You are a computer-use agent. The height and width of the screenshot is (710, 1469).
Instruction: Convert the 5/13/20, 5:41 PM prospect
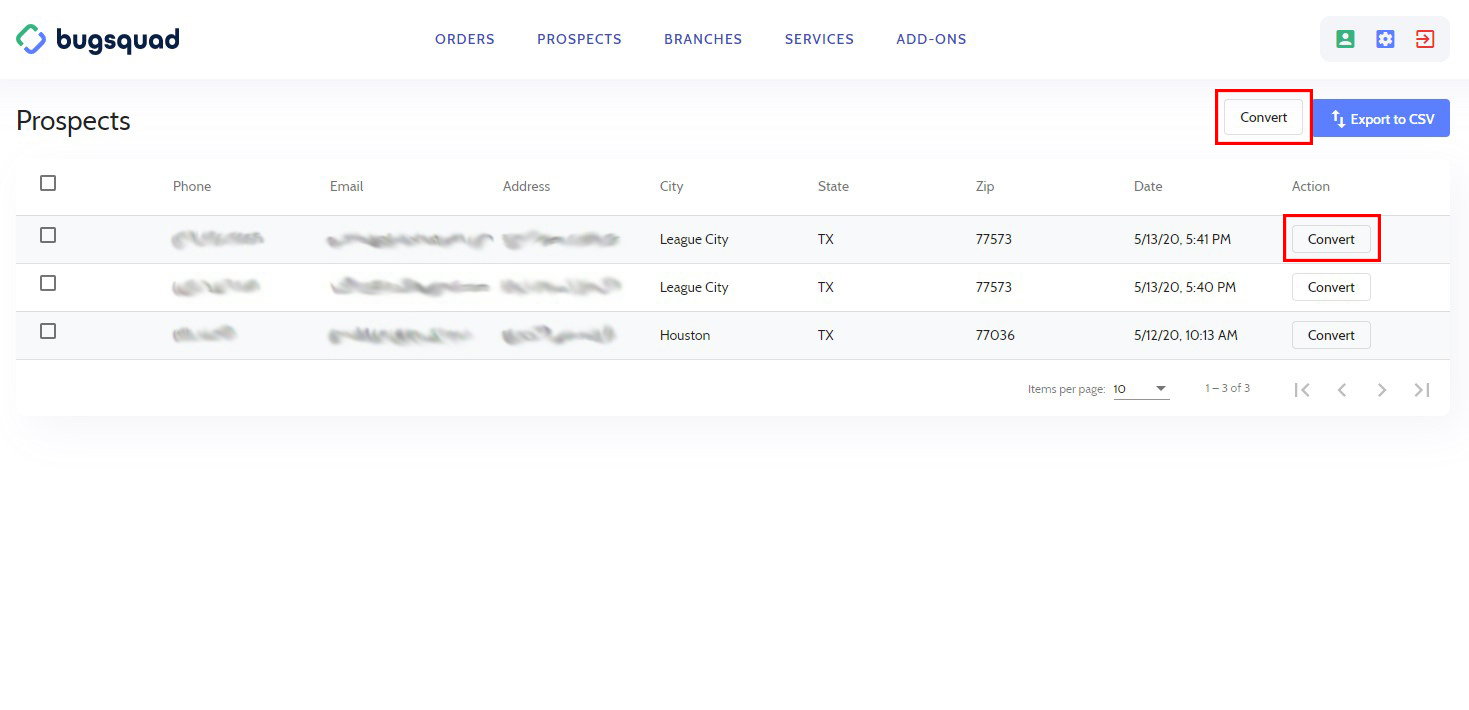[1331, 239]
